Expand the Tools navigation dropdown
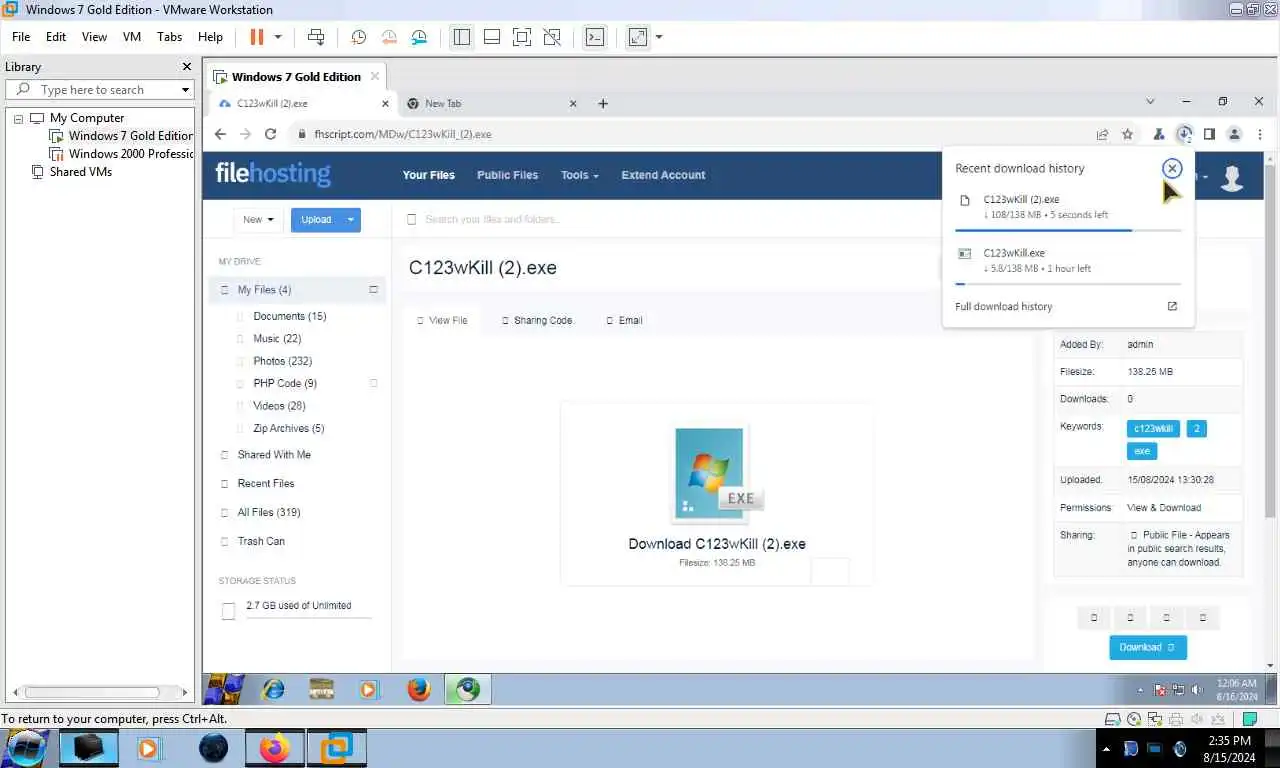1280x768 pixels. point(580,175)
